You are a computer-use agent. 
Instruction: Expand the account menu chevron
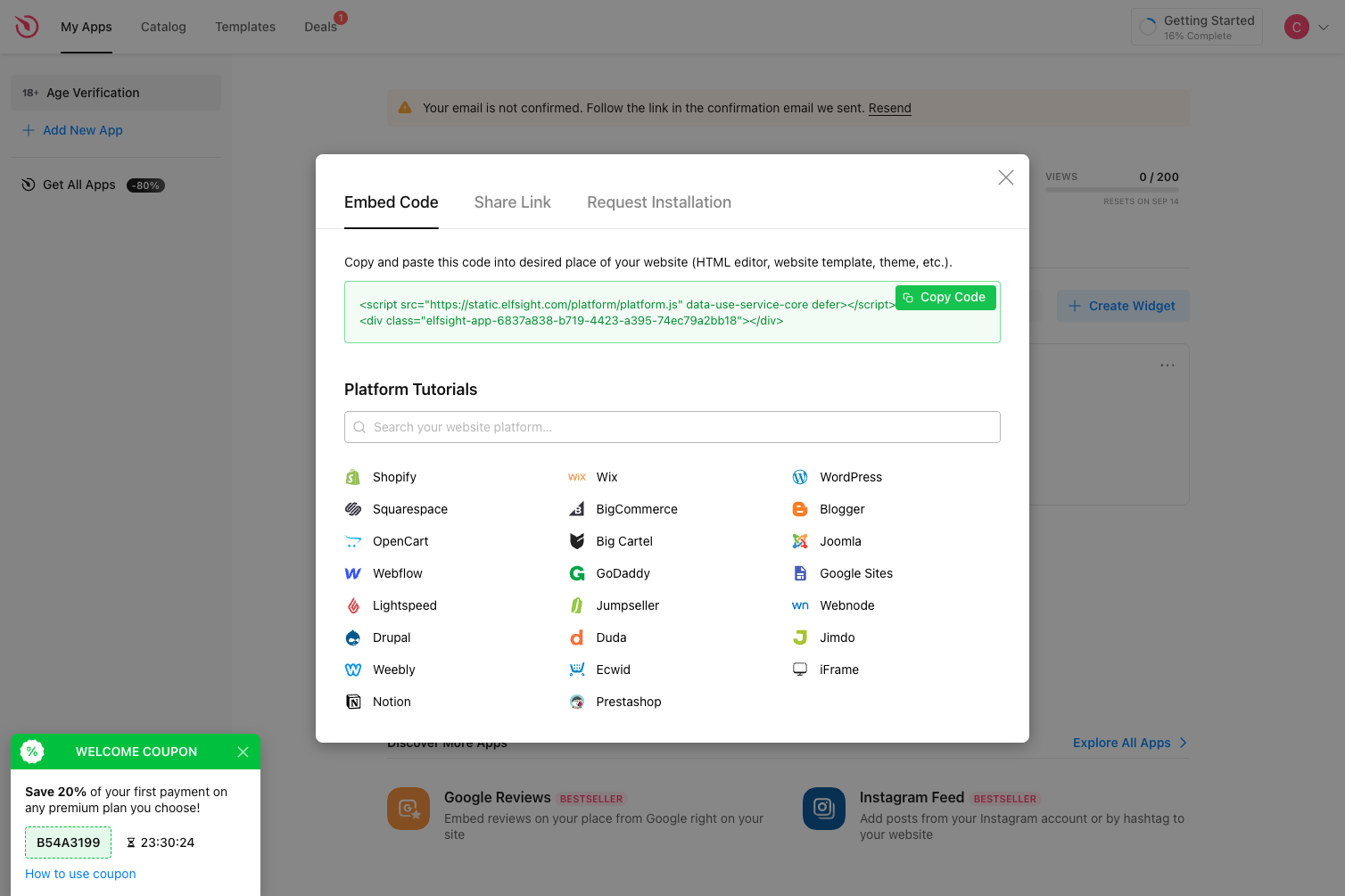tap(1324, 27)
